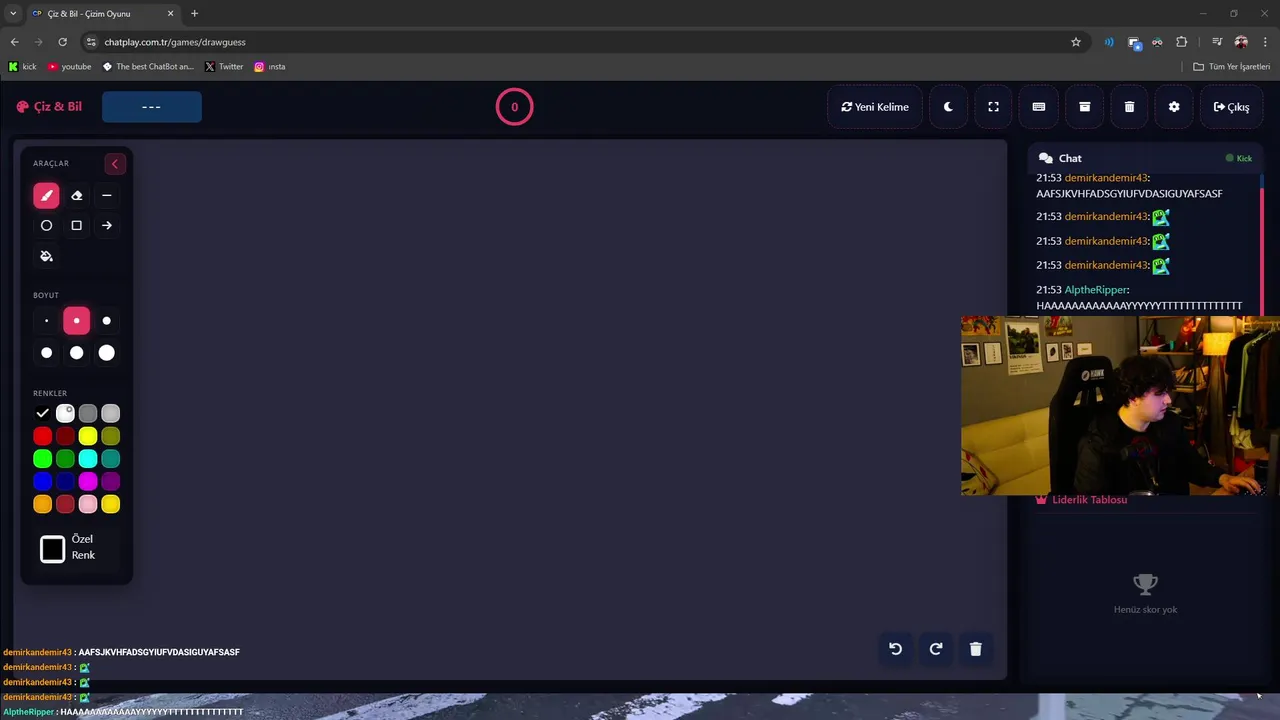
Task: Select the Çiz & Bil browser tab
Action: click(x=103, y=14)
